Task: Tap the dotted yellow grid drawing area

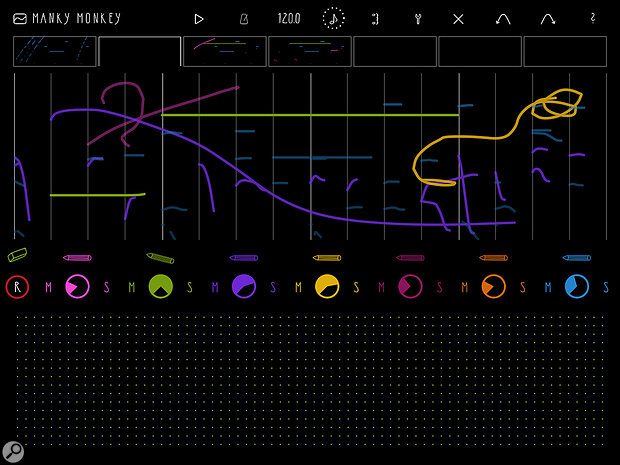Action: coord(311,380)
